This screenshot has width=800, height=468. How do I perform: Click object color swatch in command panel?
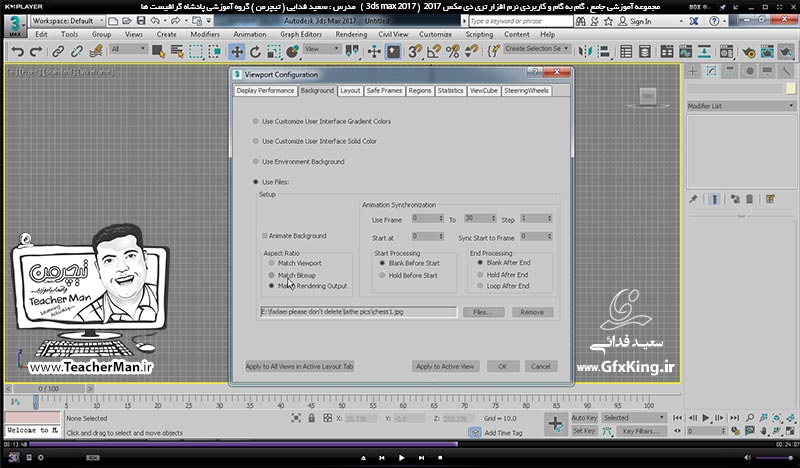(x=791, y=88)
